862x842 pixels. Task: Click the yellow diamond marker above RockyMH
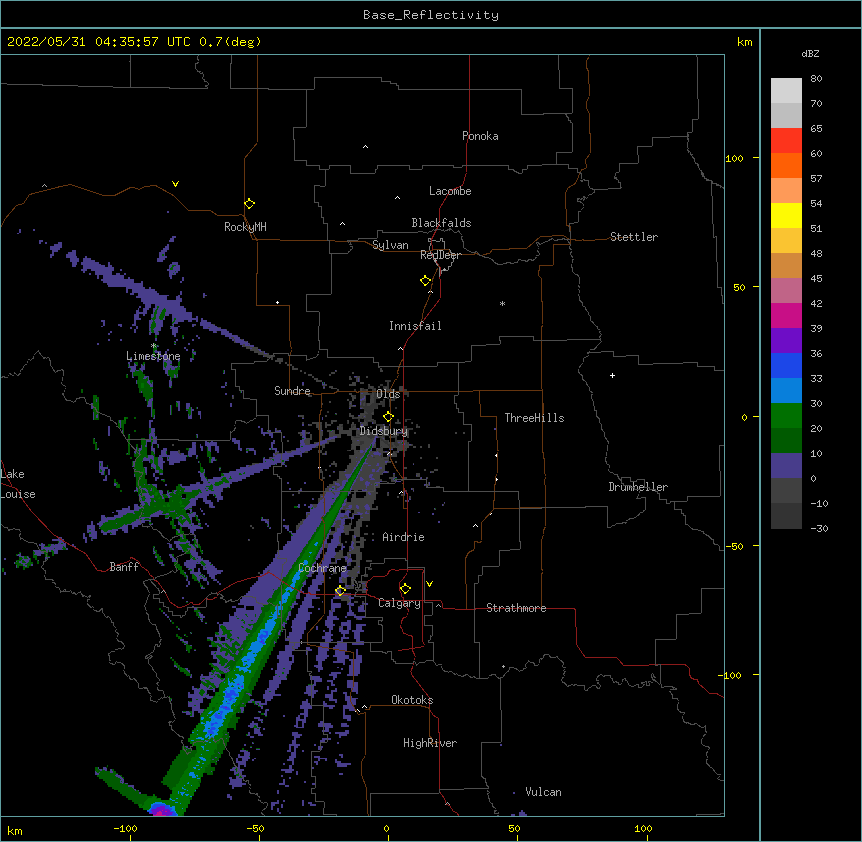[249, 204]
